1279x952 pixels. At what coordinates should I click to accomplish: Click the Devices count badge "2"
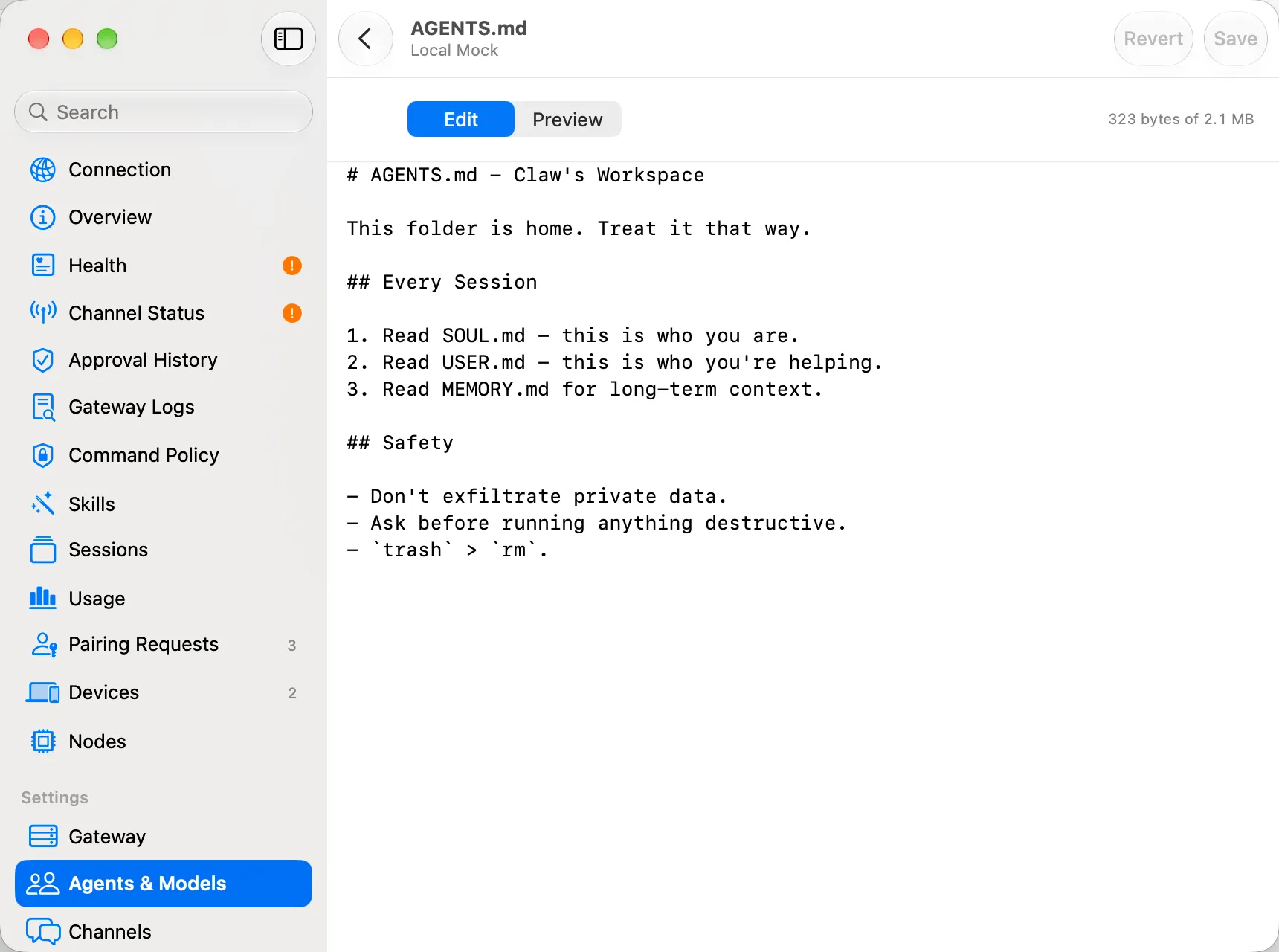(x=292, y=693)
